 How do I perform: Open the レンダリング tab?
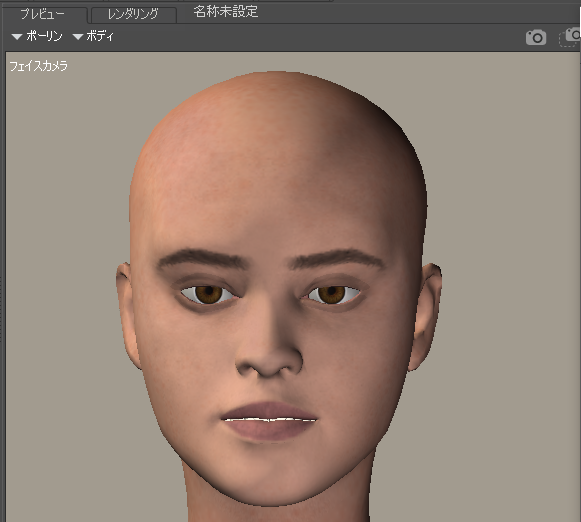(133, 14)
